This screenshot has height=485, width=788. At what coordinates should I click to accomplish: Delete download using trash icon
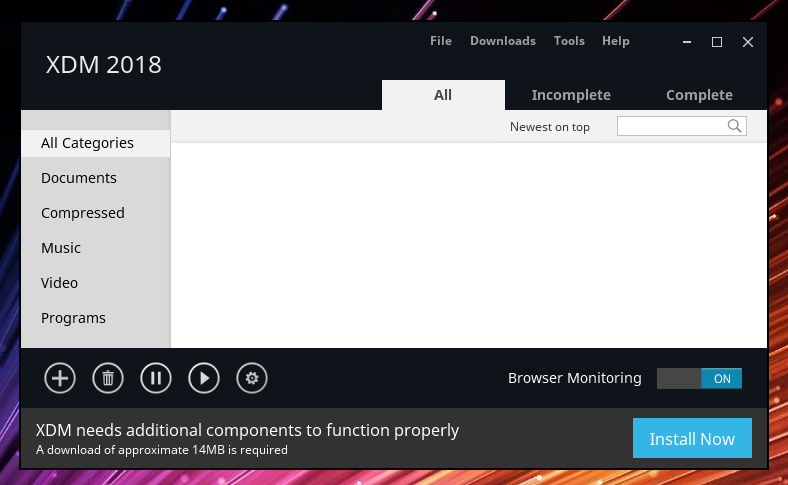pos(108,378)
